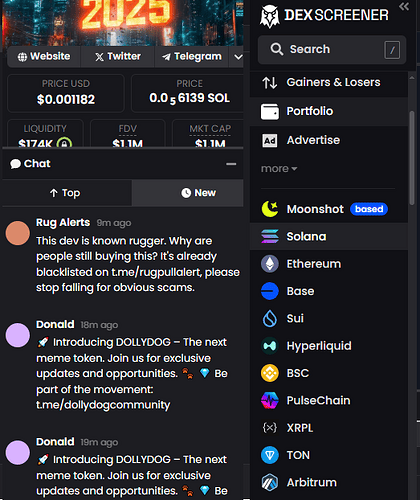Select TON chain label

(298, 455)
